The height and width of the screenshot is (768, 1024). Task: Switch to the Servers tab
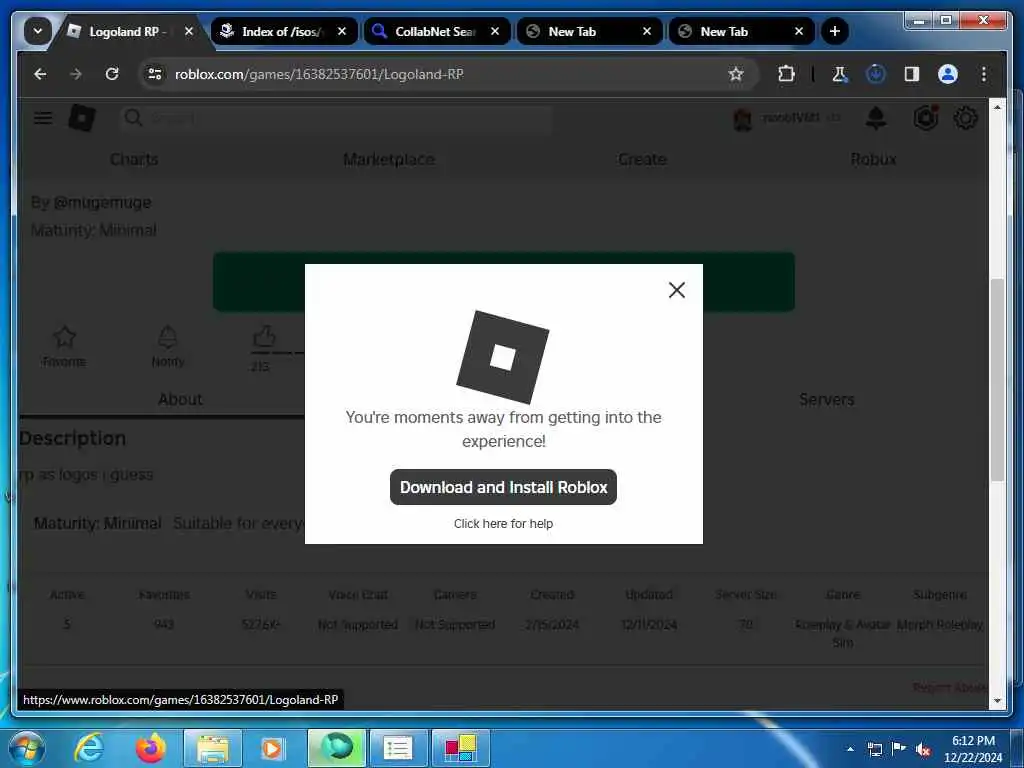(x=826, y=400)
